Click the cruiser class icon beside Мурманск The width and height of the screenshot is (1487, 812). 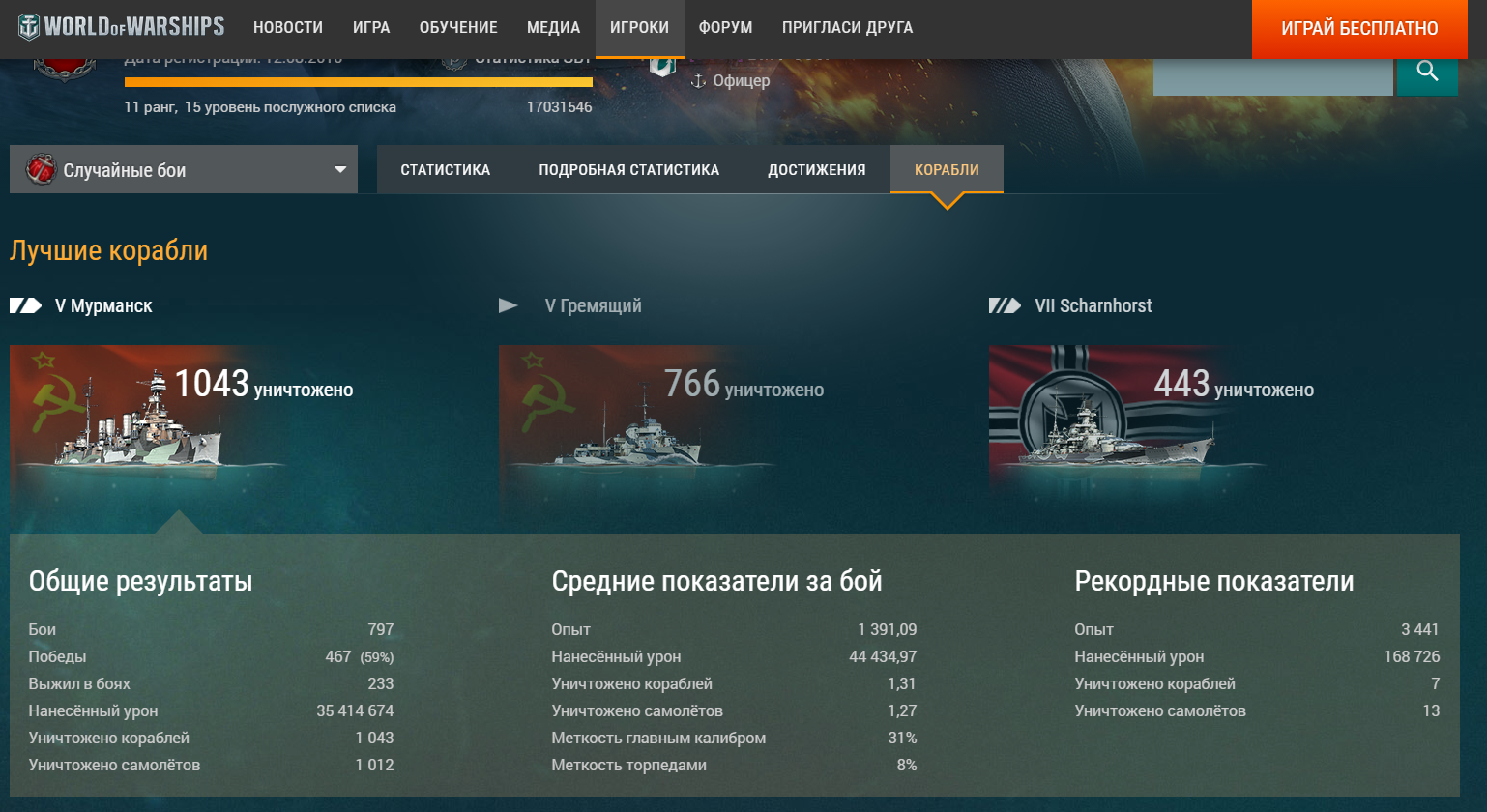pos(26,305)
